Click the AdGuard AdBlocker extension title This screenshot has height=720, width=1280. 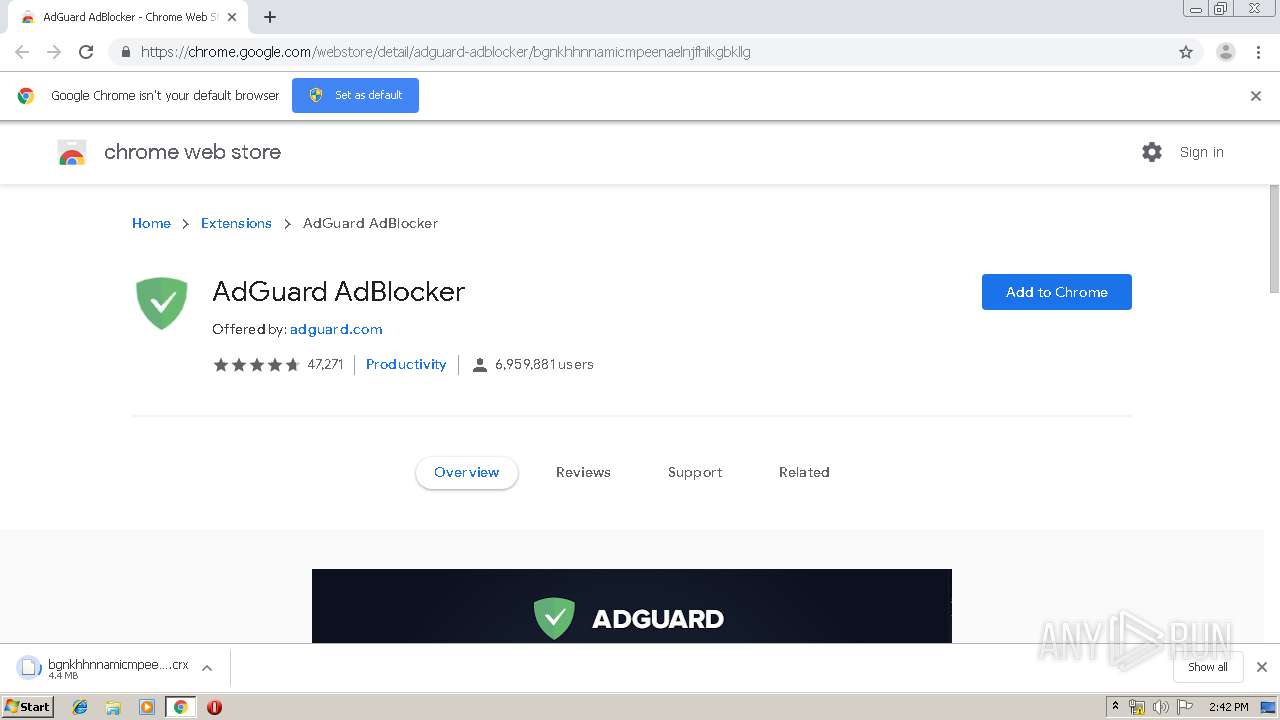pos(338,291)
